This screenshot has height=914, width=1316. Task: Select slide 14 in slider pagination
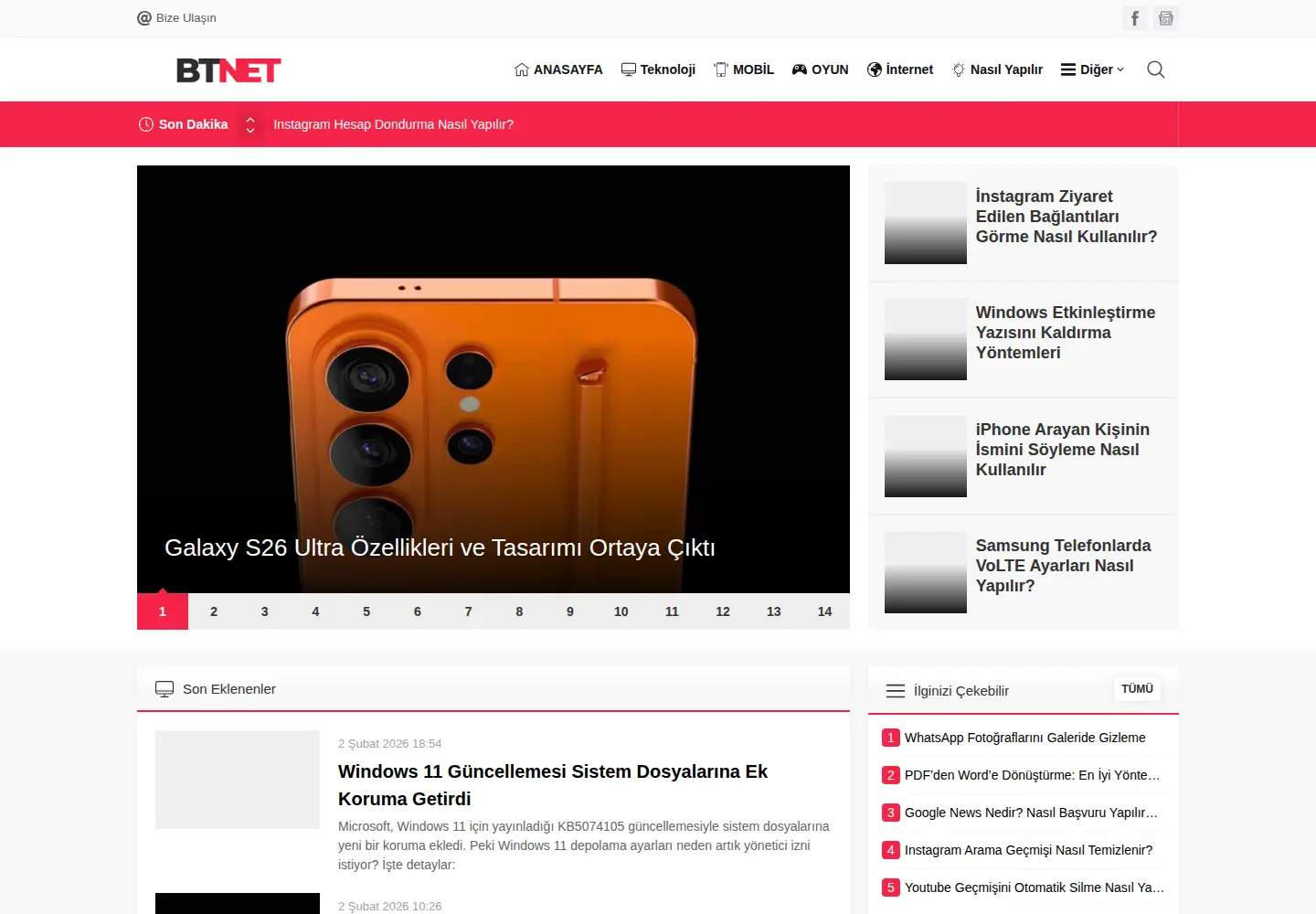tap(824, 611)
